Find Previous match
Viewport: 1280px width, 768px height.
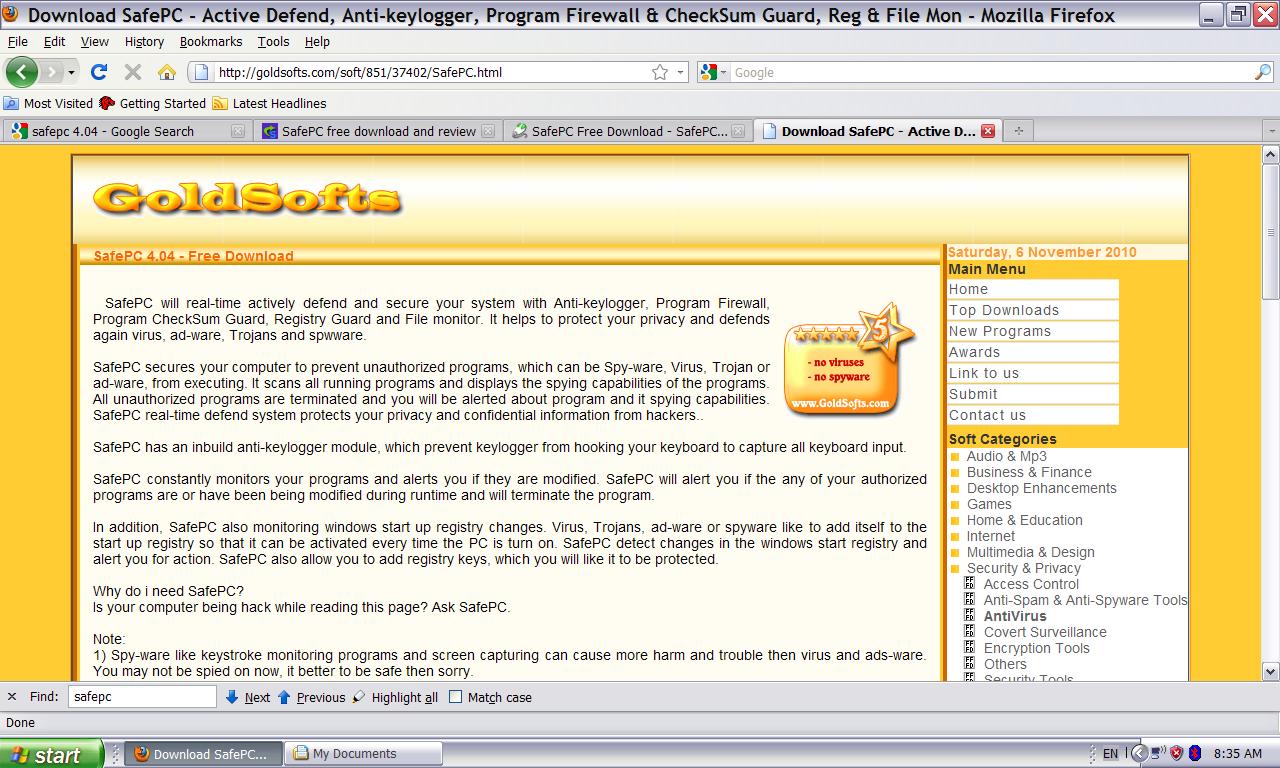coord(311,697)
